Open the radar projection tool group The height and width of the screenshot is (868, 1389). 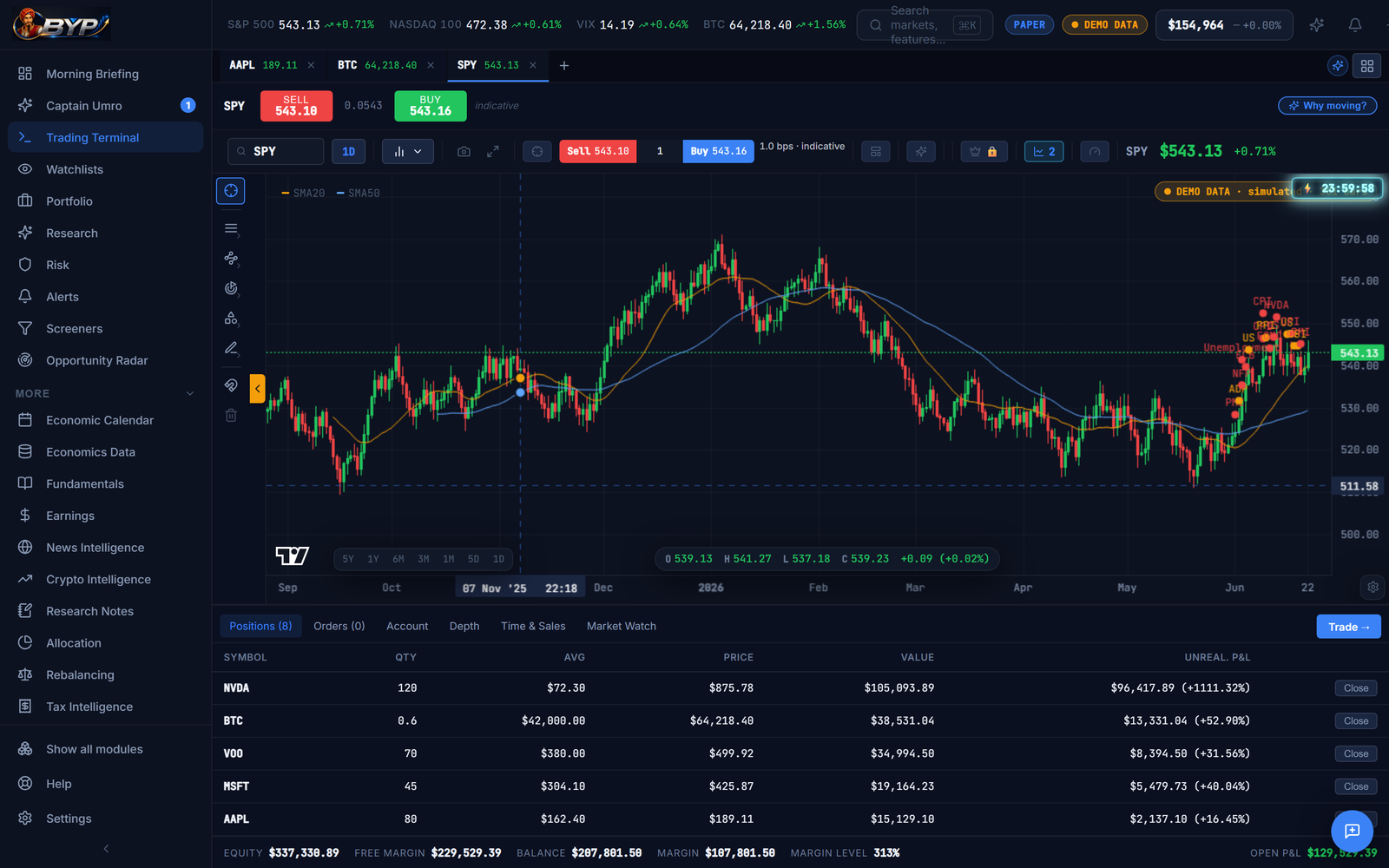tap(231, 288)
